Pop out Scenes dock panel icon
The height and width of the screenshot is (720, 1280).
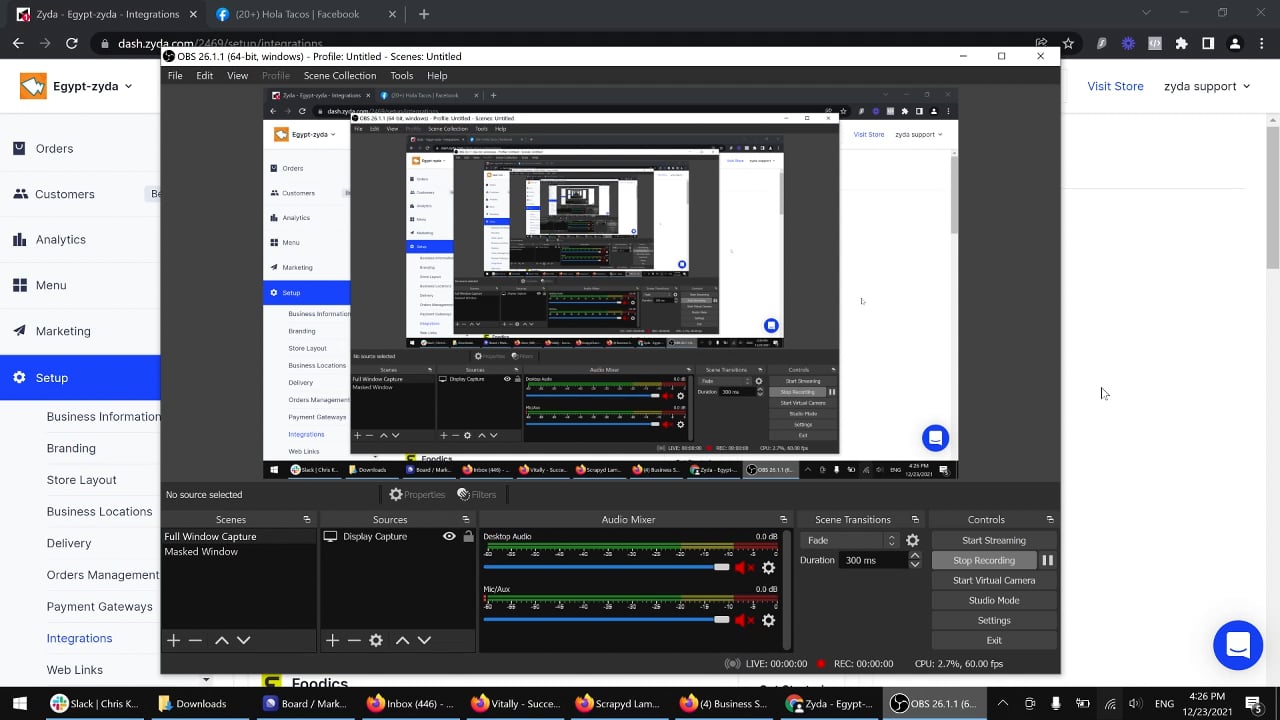click(x=307, y=520)
